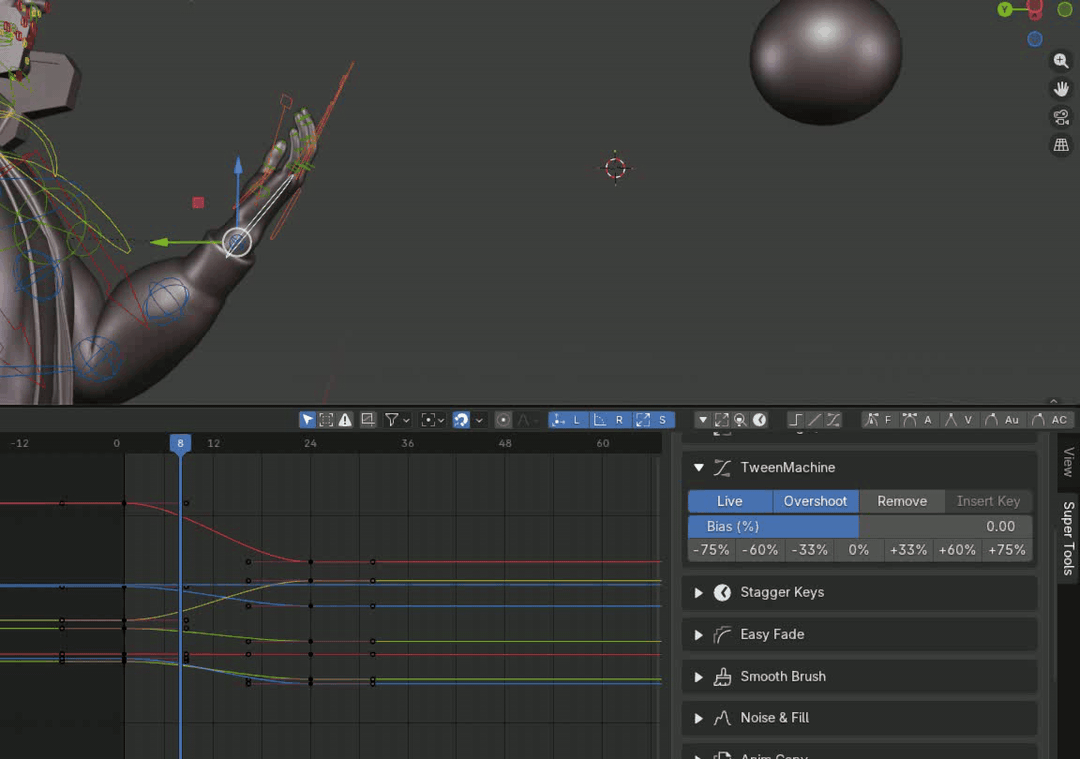Viewport: 1080px width, 759px height.
Task: Click the Easy Fade curve icon
Action: click(722, 634)
